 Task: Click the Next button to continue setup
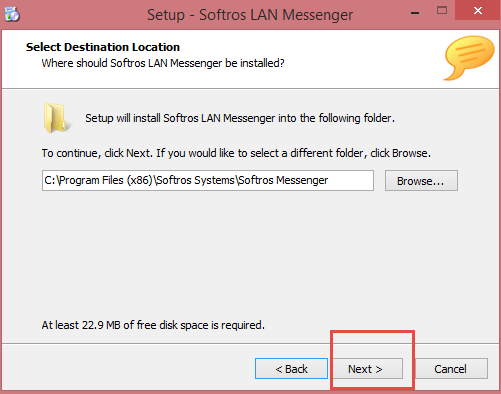[368, 369]
